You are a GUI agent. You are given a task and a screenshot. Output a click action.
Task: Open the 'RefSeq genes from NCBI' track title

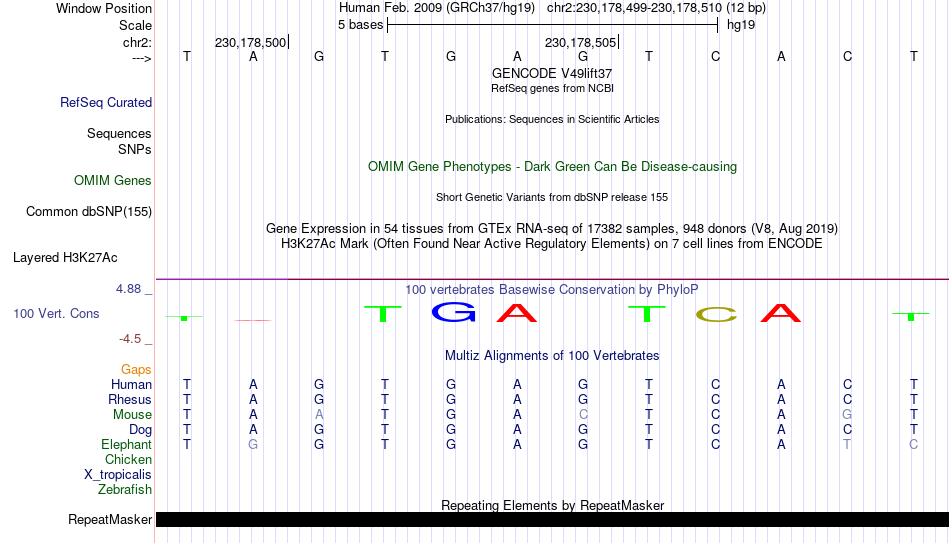pos(552,88)
